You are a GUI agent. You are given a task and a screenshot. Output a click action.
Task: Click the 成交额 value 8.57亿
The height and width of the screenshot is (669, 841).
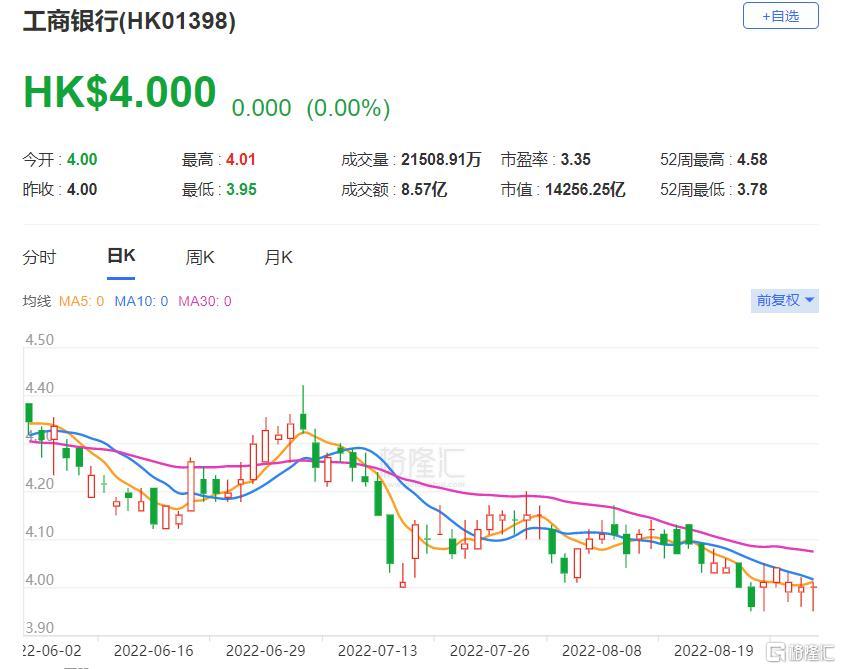(x=424, y=189)
